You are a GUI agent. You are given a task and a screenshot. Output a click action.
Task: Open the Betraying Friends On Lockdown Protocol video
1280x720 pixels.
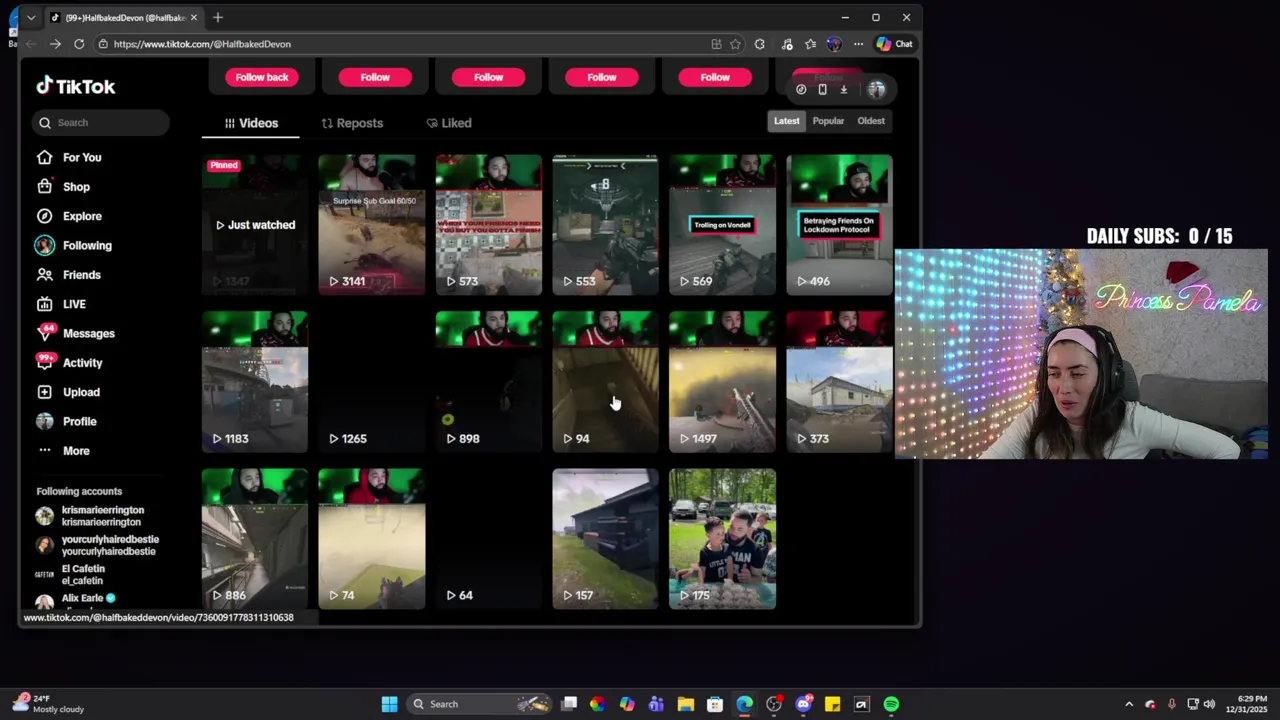coord(840,225)
